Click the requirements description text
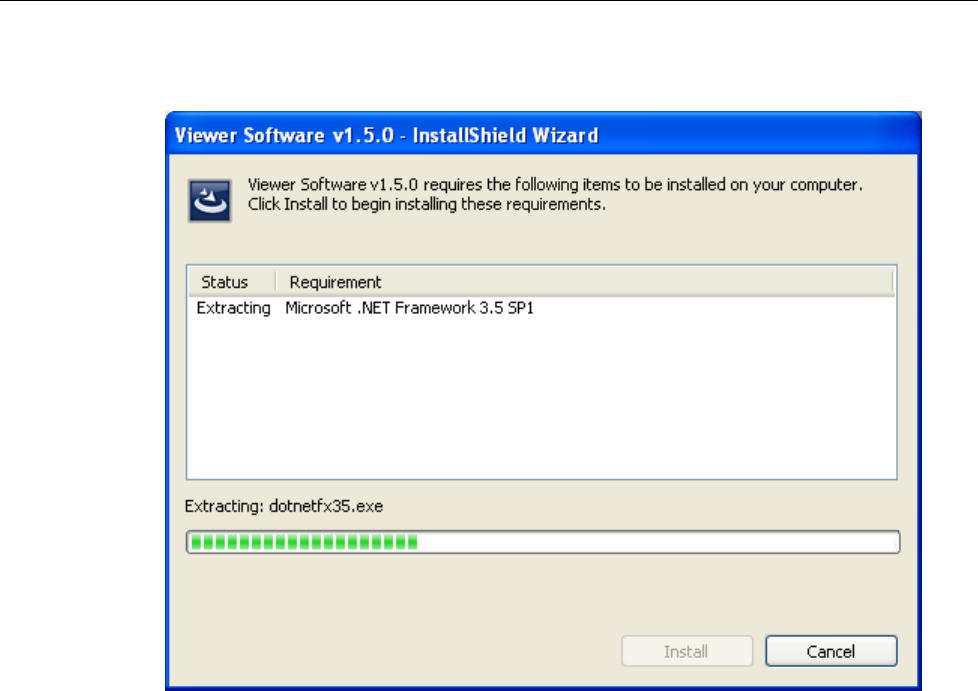 555,195
